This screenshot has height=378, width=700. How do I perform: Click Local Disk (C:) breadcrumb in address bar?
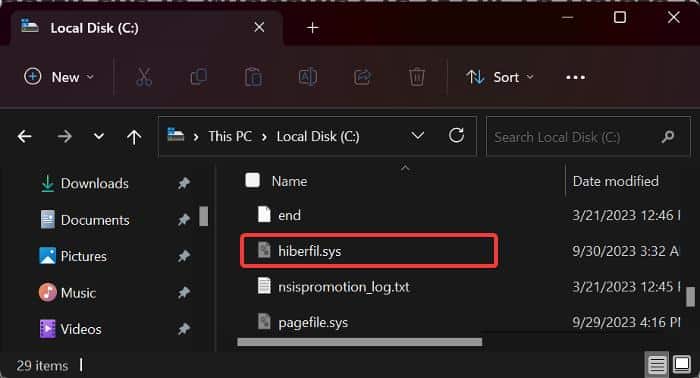(x=318, y=136)
